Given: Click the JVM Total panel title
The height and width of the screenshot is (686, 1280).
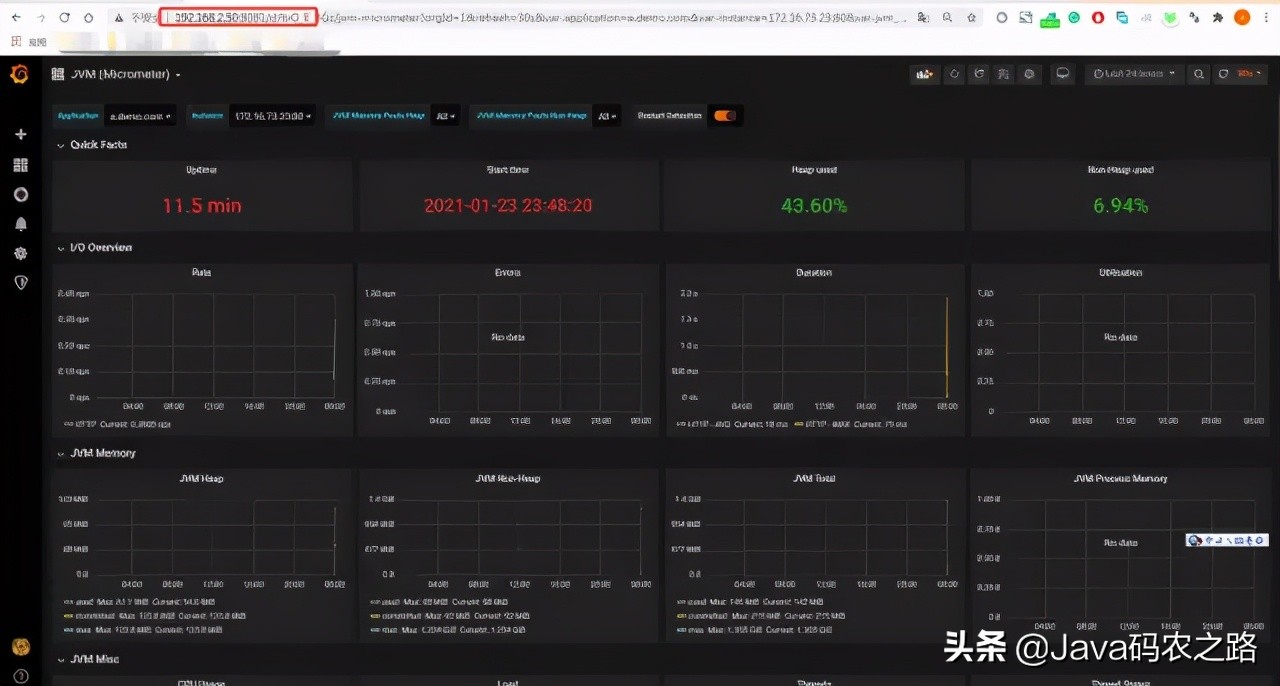Looking at the screenshot, I should (x=814, y=478).
